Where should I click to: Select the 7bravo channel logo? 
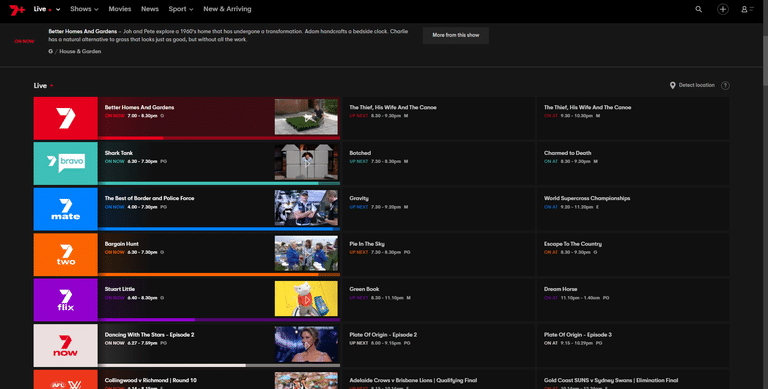pyautogui.click(x=66, y=164)
